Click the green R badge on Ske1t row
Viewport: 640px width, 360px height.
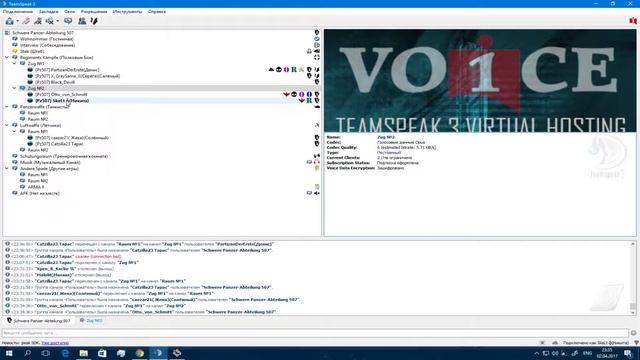tap(309, 100)
